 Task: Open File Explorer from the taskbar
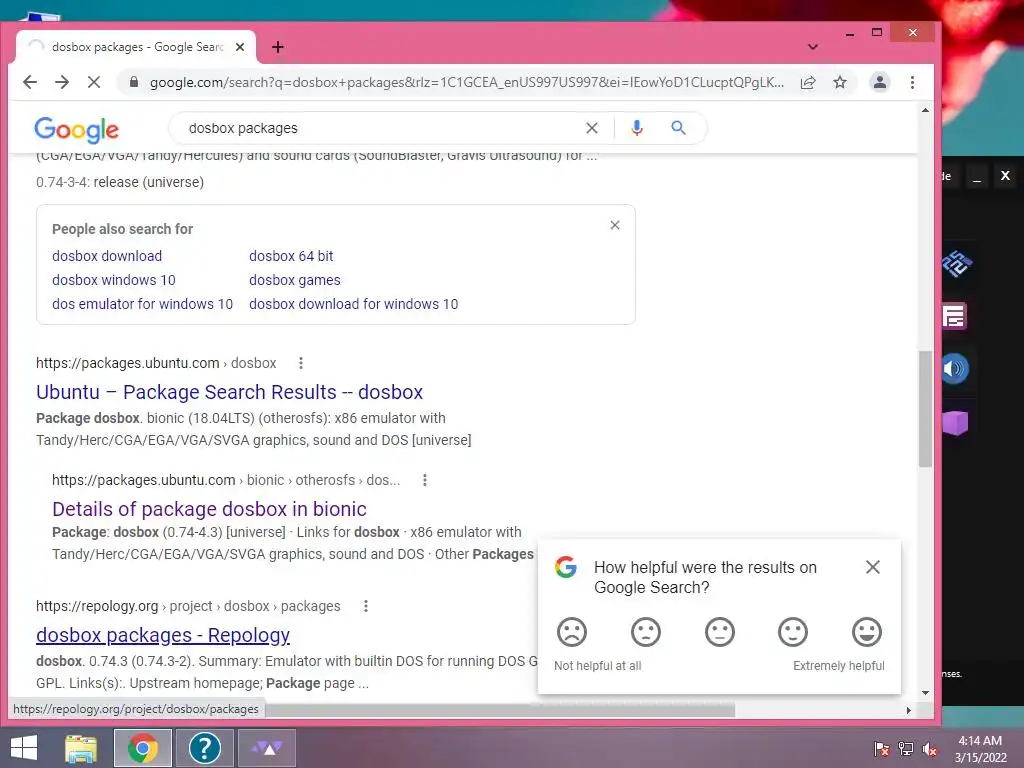(80, 748)
